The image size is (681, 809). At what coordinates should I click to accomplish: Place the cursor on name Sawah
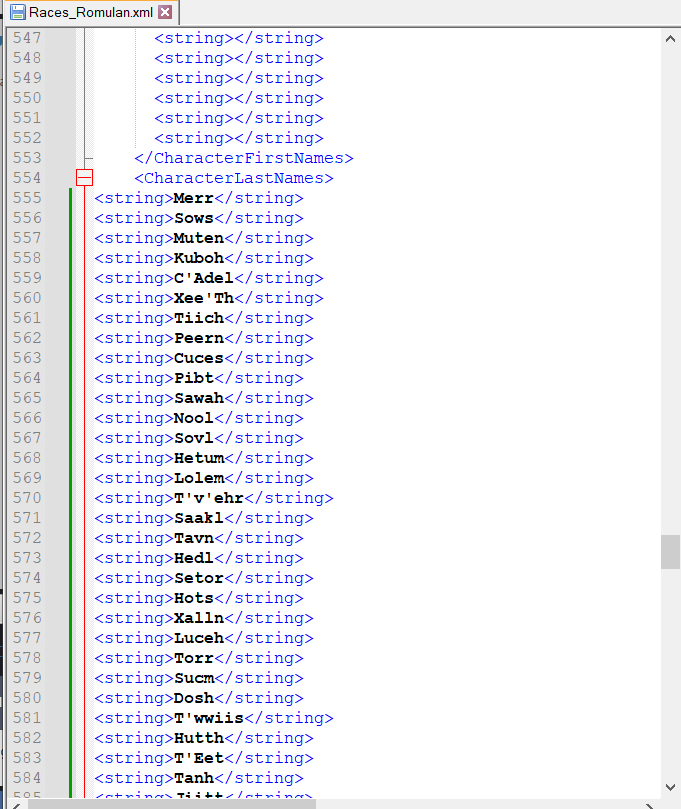(199, 398)
